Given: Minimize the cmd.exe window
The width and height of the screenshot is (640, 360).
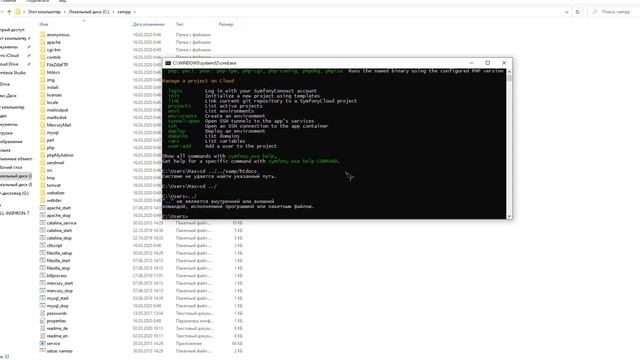Looking at the screenshot, I should click(471, 63).
